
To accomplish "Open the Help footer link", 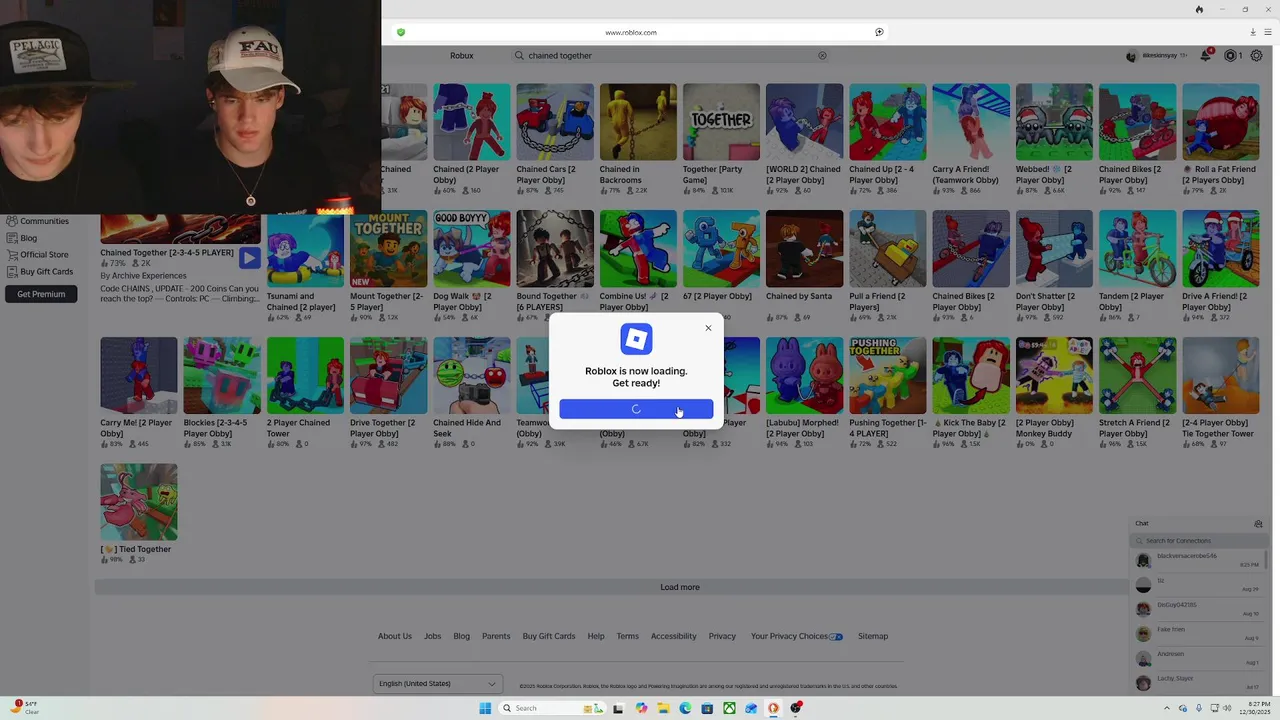I will (x=596, y=636).
